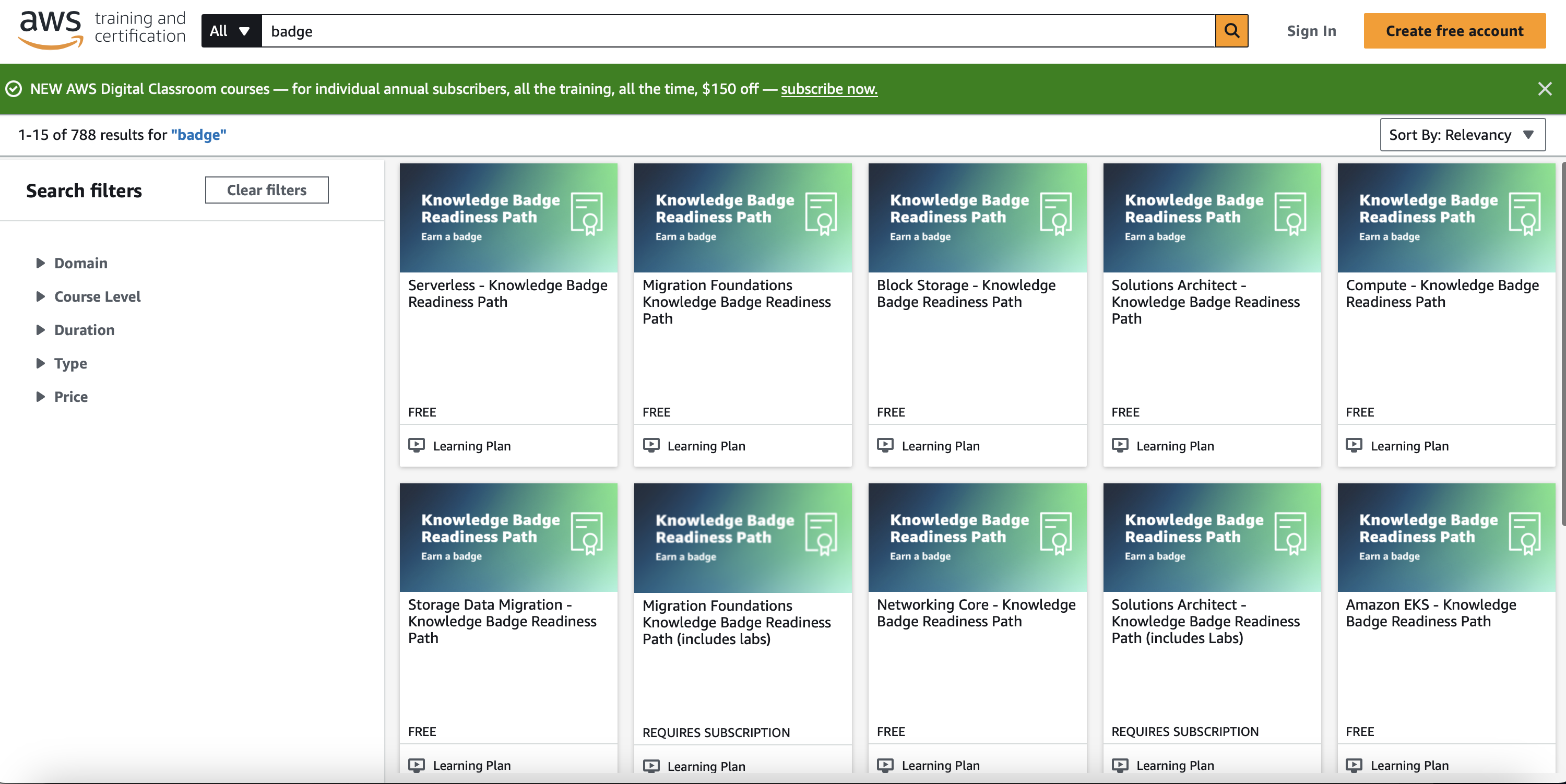Expand the Domain filter
The height and width of the screenshot is (784, 1566).
pos(72,263)
